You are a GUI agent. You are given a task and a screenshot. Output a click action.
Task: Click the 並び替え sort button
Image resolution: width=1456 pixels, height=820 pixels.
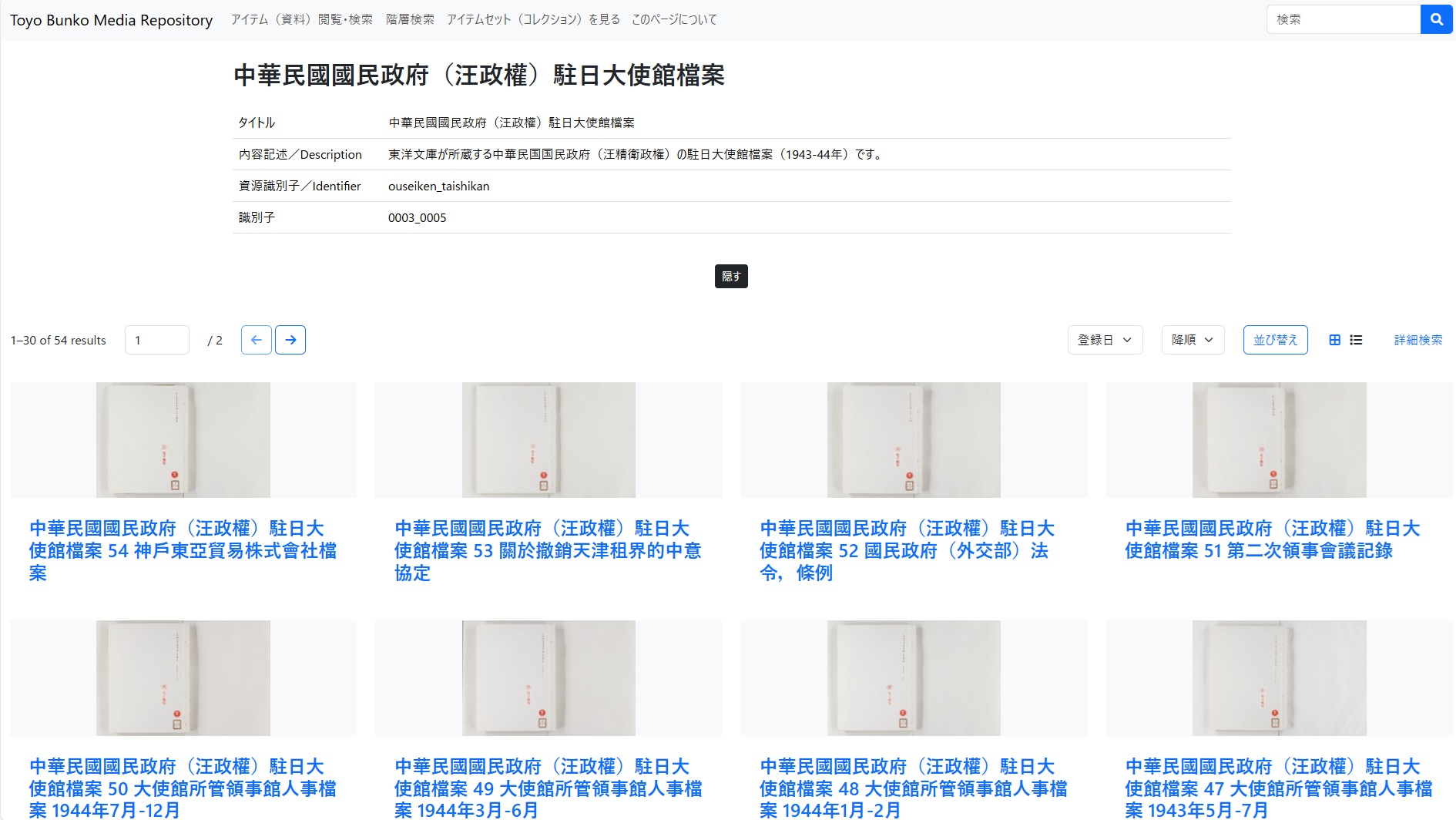point(1275,339)
